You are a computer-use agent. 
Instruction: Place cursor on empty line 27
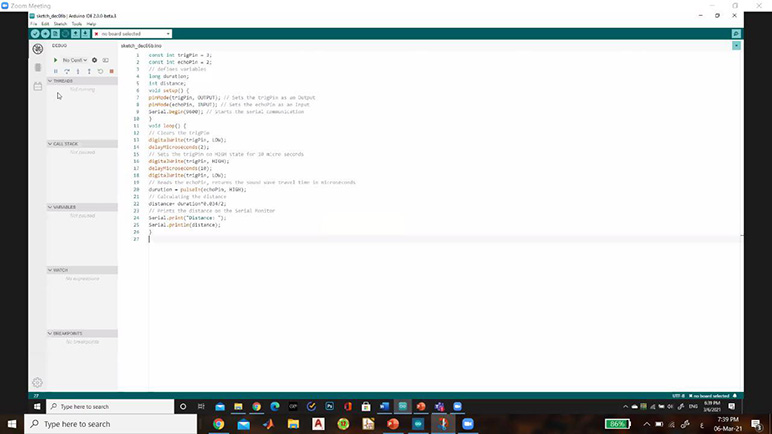tap(443, 239)
